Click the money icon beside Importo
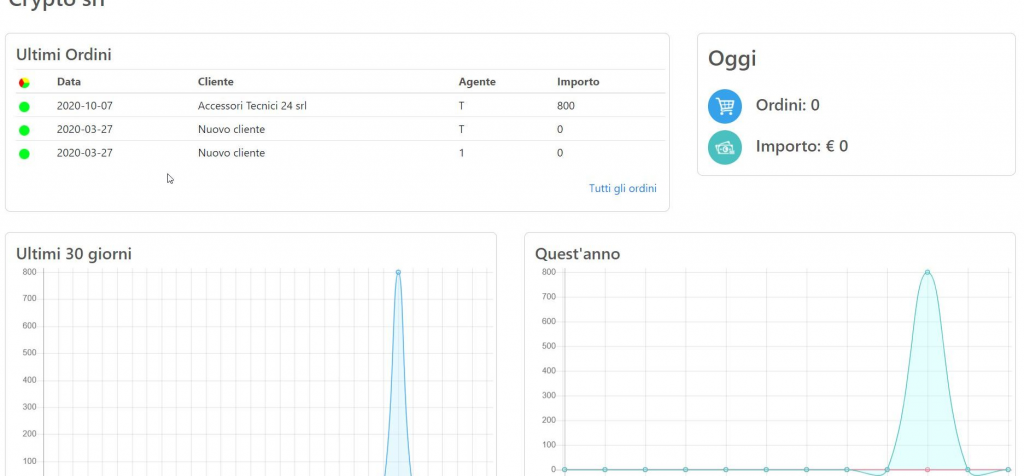Viewport: 1024px width, 476px height. click(725, 147)
